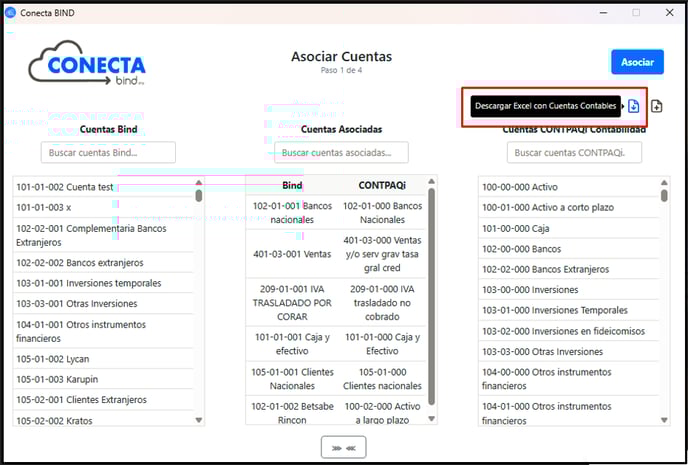The width and height of the screenshot is (688, 465).
Task: Select 102-02-002 Bancos extranjeros Bind account
Action: [76, 262]
